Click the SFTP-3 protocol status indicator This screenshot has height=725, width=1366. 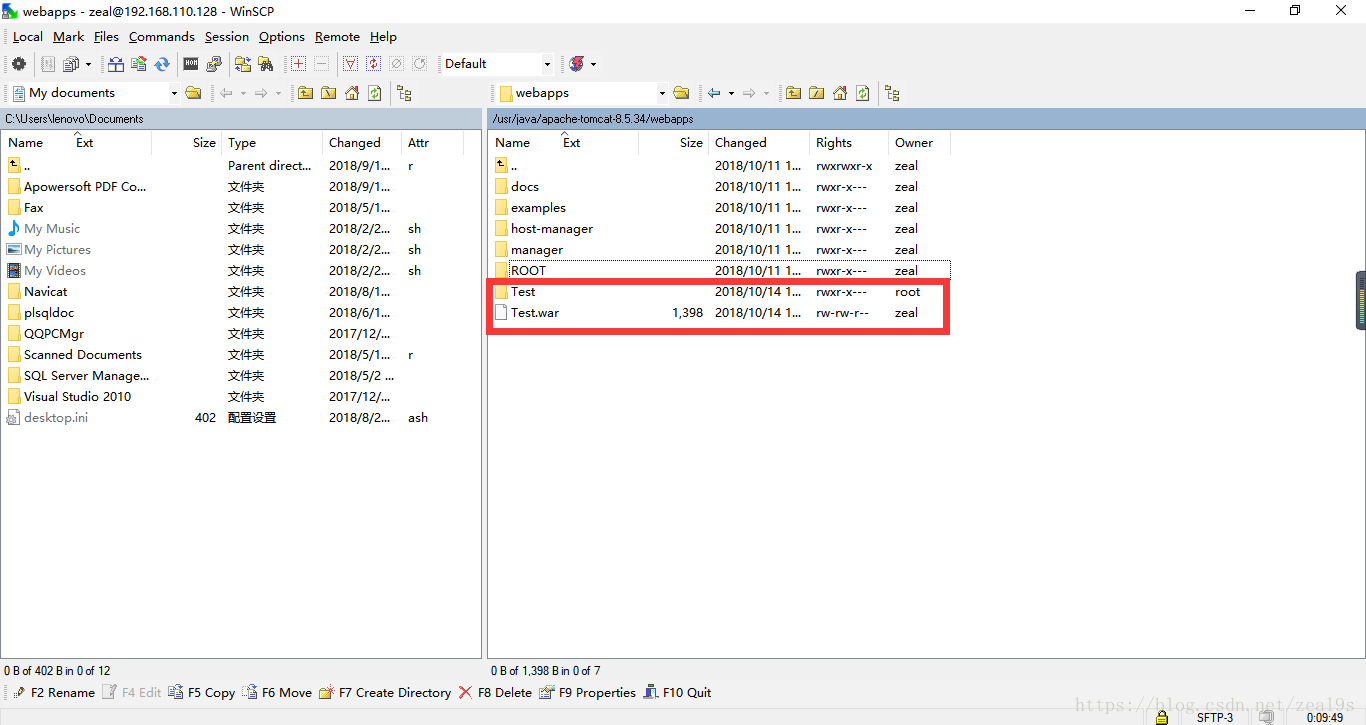1215,717
